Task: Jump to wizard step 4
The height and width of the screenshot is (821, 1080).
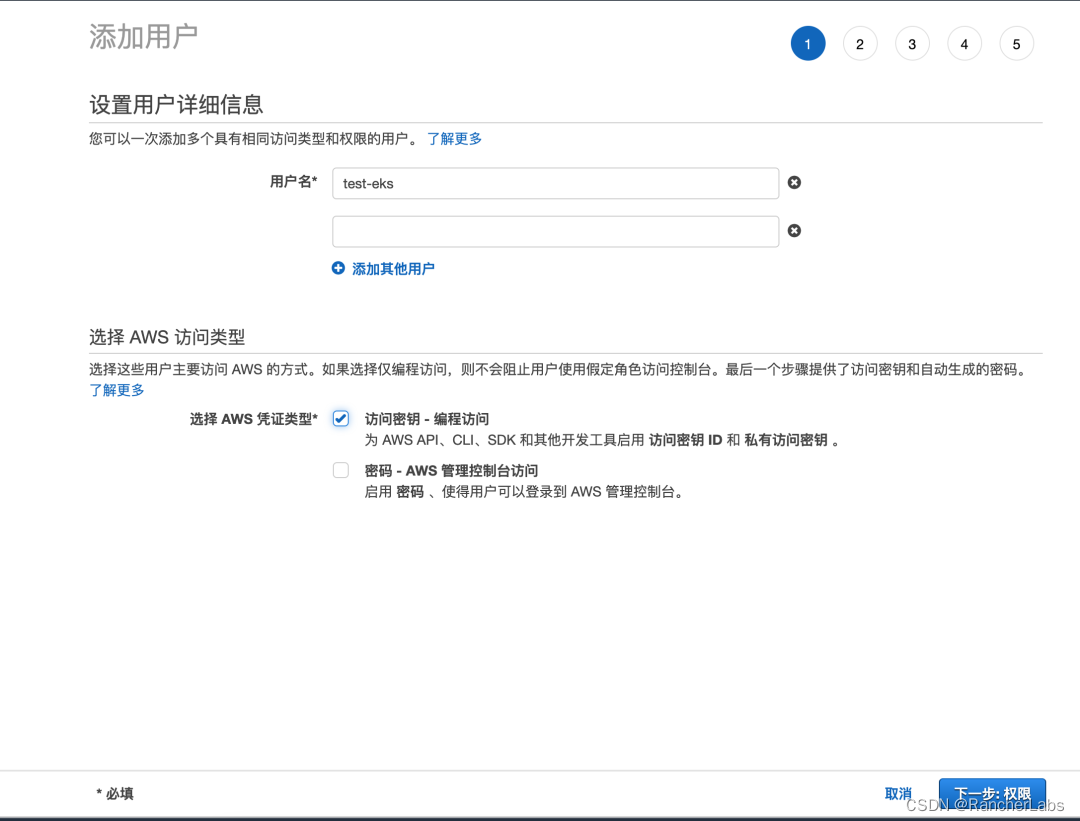Action: click(x=964, y=43)
